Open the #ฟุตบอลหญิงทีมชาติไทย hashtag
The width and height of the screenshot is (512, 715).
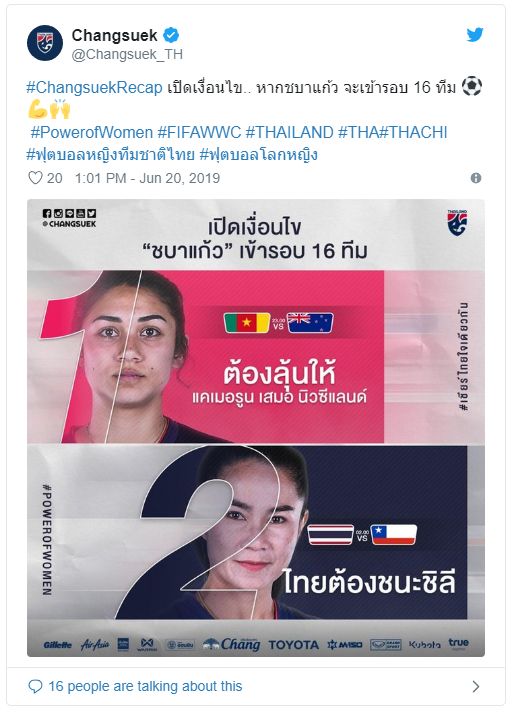click(111, 155)
